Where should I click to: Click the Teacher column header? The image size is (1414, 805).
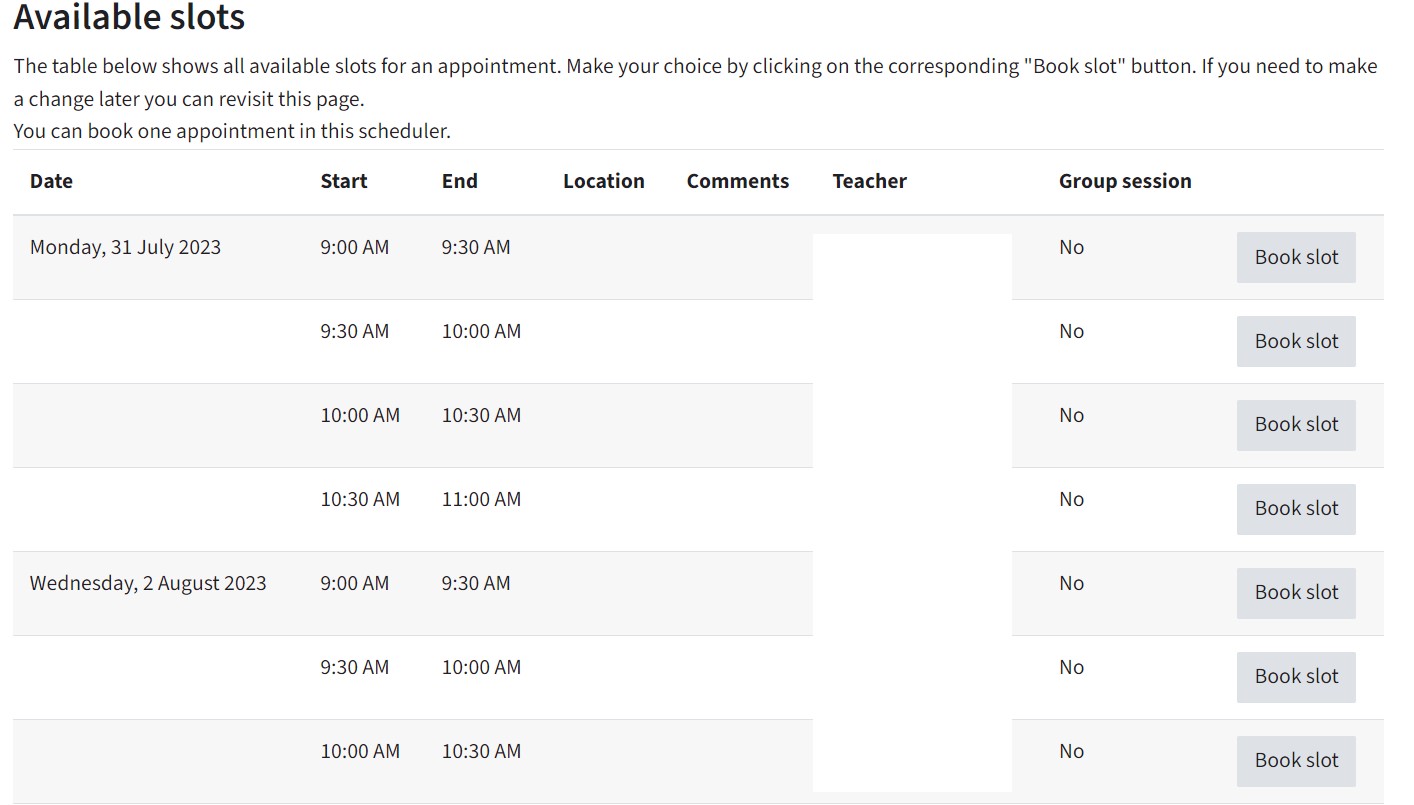coord(870,181)
